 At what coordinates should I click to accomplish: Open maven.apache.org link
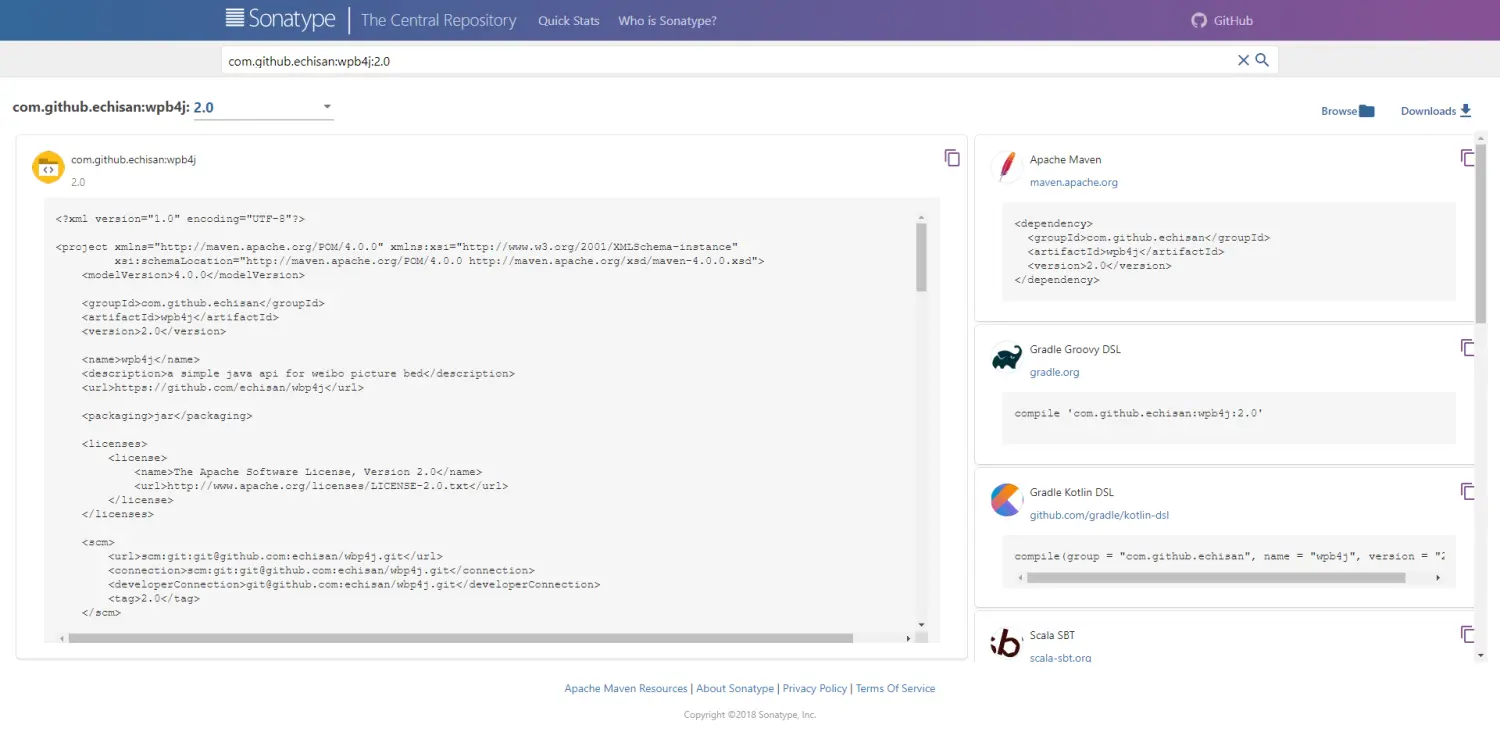point(1074,182)
